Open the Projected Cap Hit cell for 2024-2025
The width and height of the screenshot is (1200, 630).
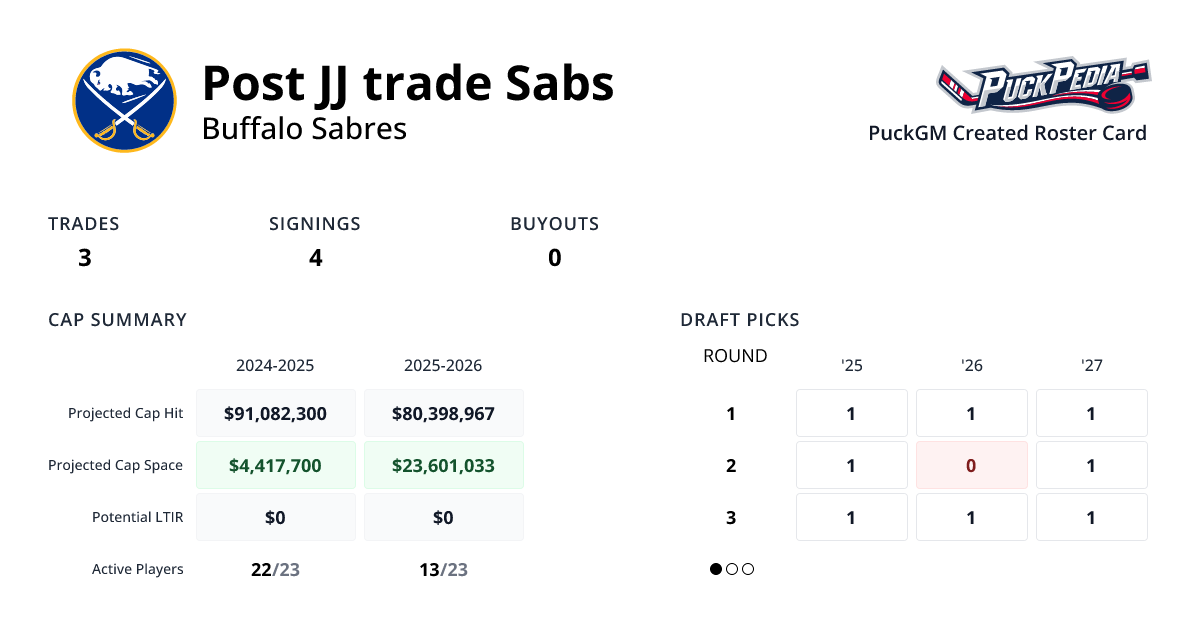276,412
